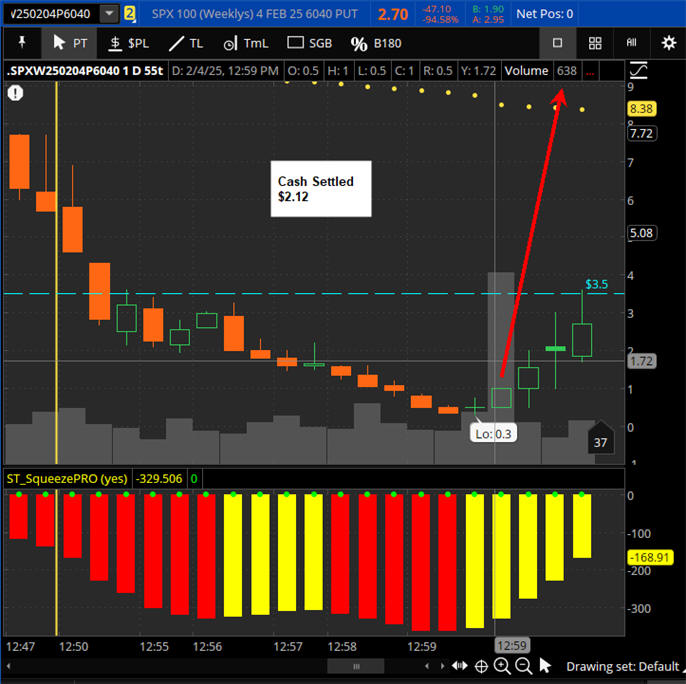
Task: Click the 7.72 price bubble
Action: tap(641, 133)
